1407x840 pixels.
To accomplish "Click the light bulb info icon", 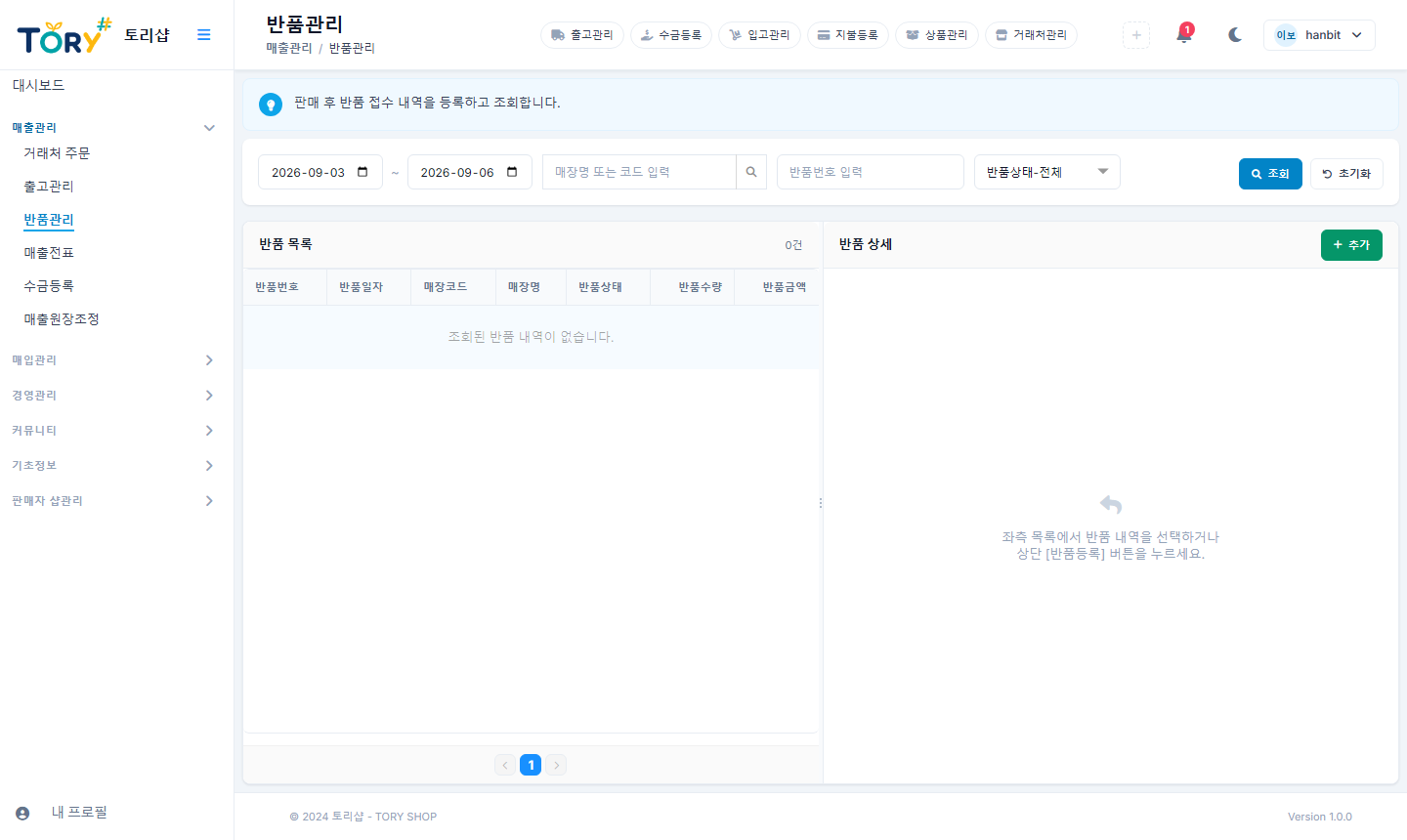I will (271, 104).
